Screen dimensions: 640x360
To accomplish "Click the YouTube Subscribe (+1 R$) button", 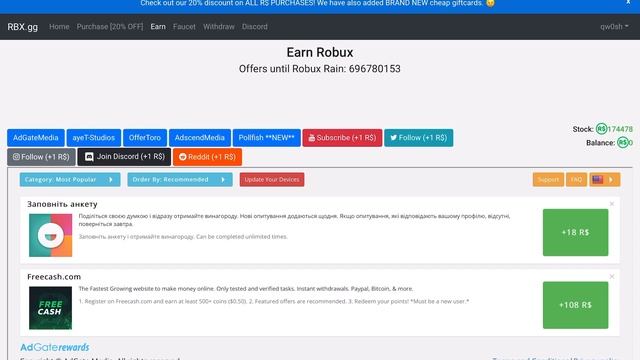I will [342, 138].
